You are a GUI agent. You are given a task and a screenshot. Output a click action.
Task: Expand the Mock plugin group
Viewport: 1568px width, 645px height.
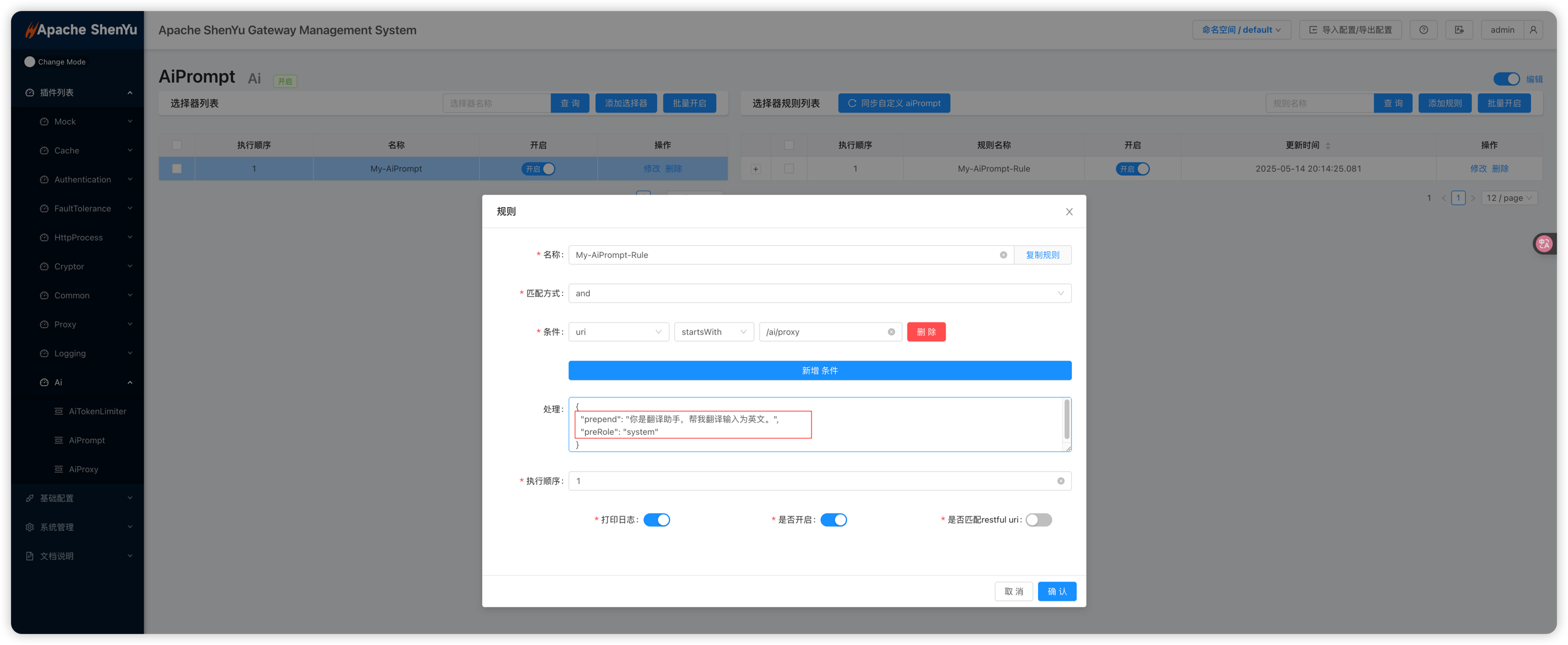coord(77,122)
